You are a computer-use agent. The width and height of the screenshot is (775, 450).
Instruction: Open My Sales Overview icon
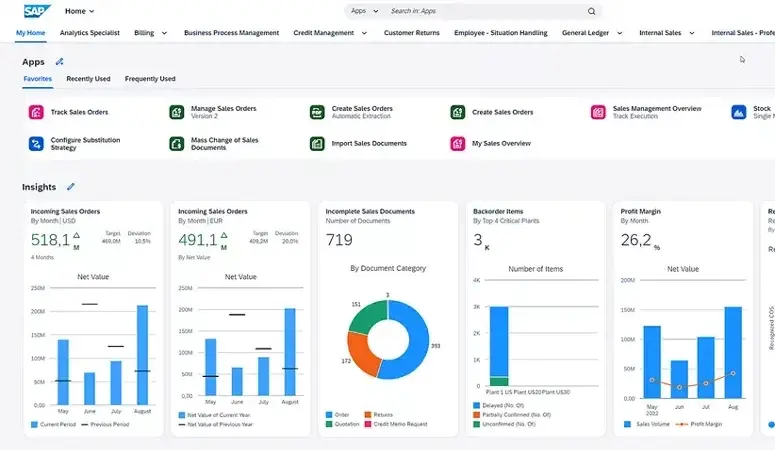[457, 143]
